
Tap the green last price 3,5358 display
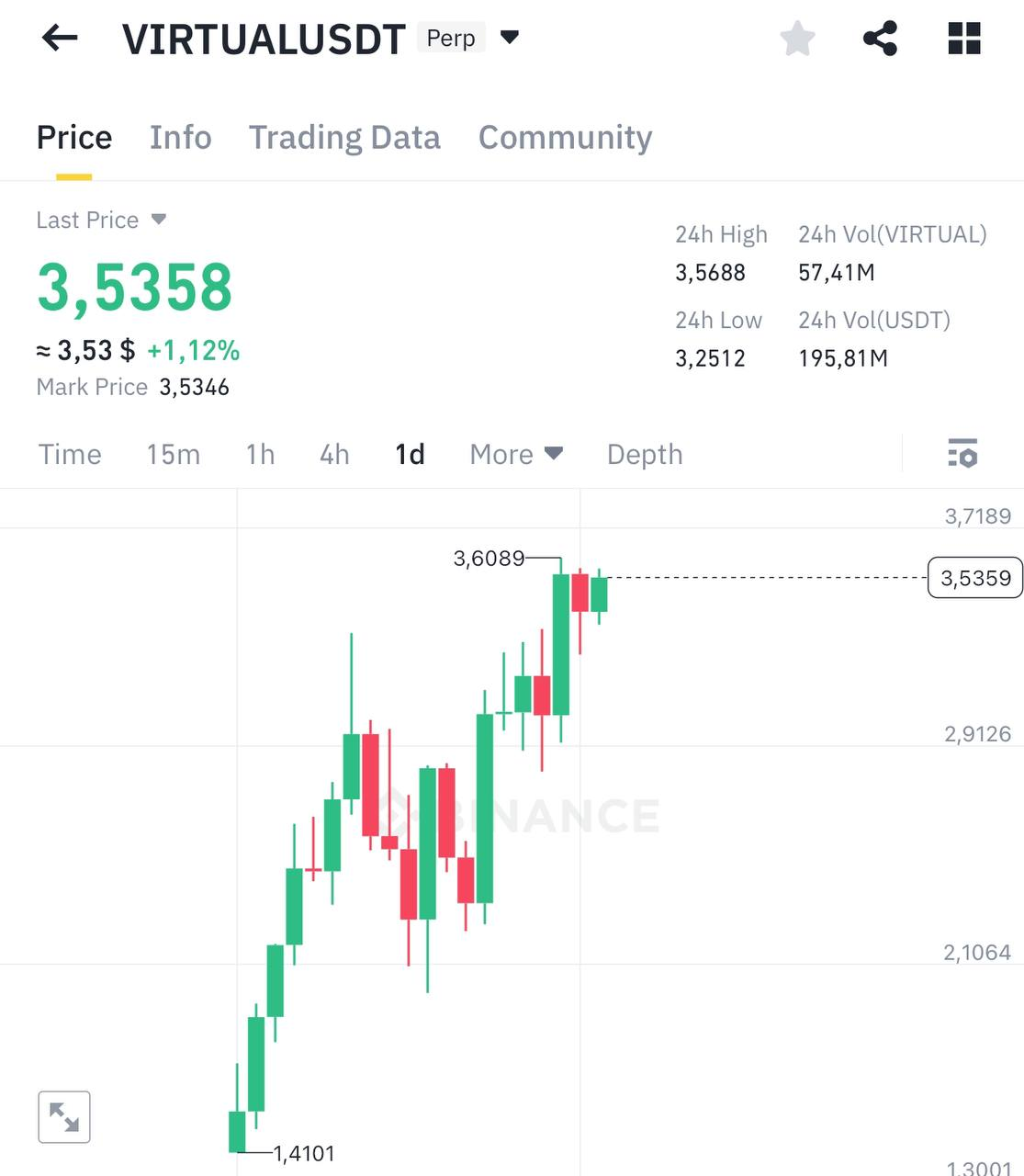[134, 286]
